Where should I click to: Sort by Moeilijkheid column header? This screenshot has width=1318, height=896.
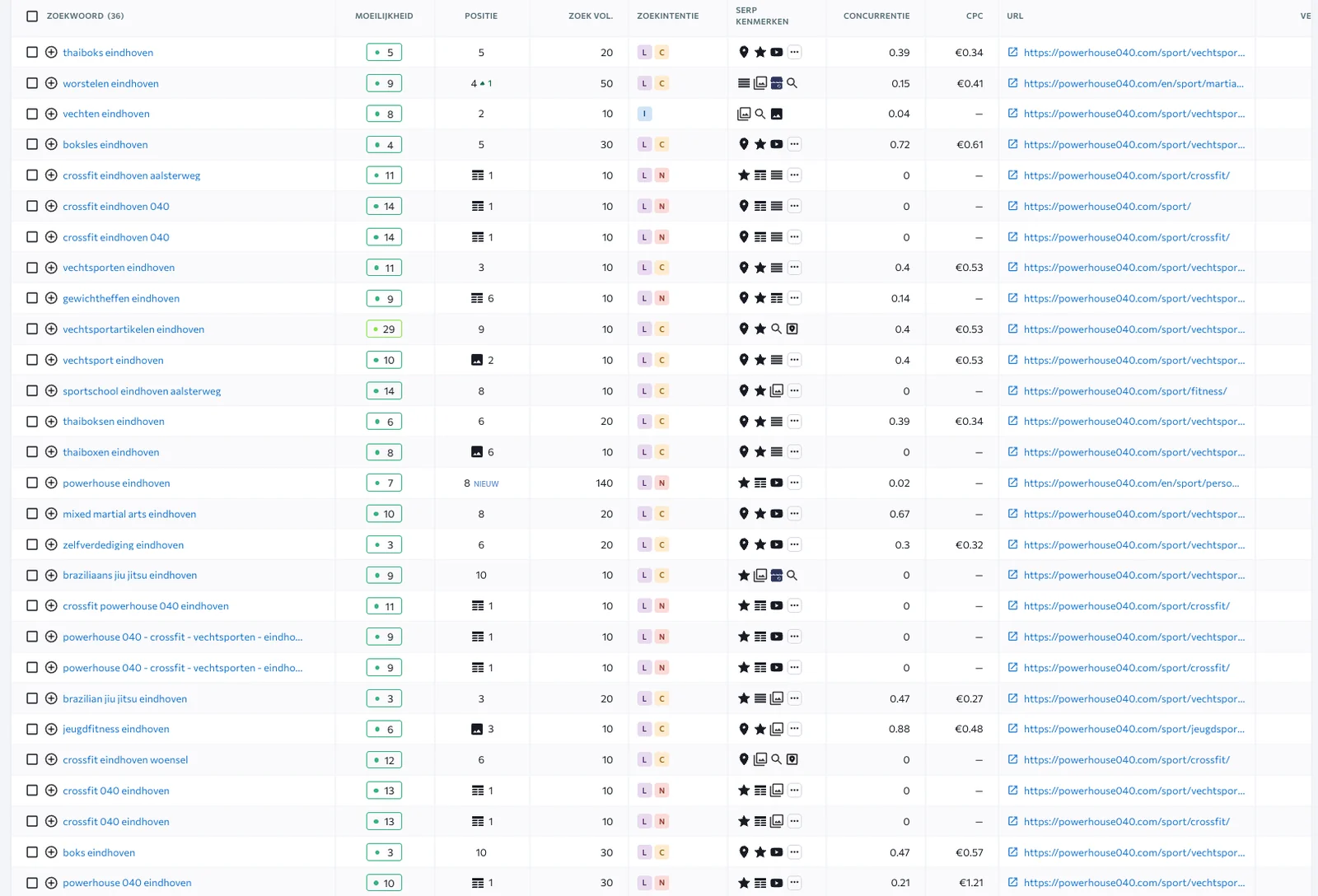(x=384, y=16)
